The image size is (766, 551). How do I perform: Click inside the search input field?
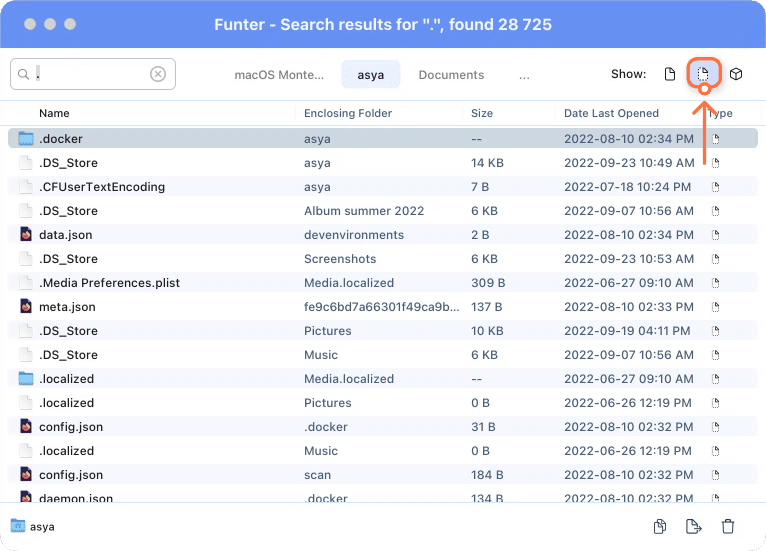click(x=93, y=74)
